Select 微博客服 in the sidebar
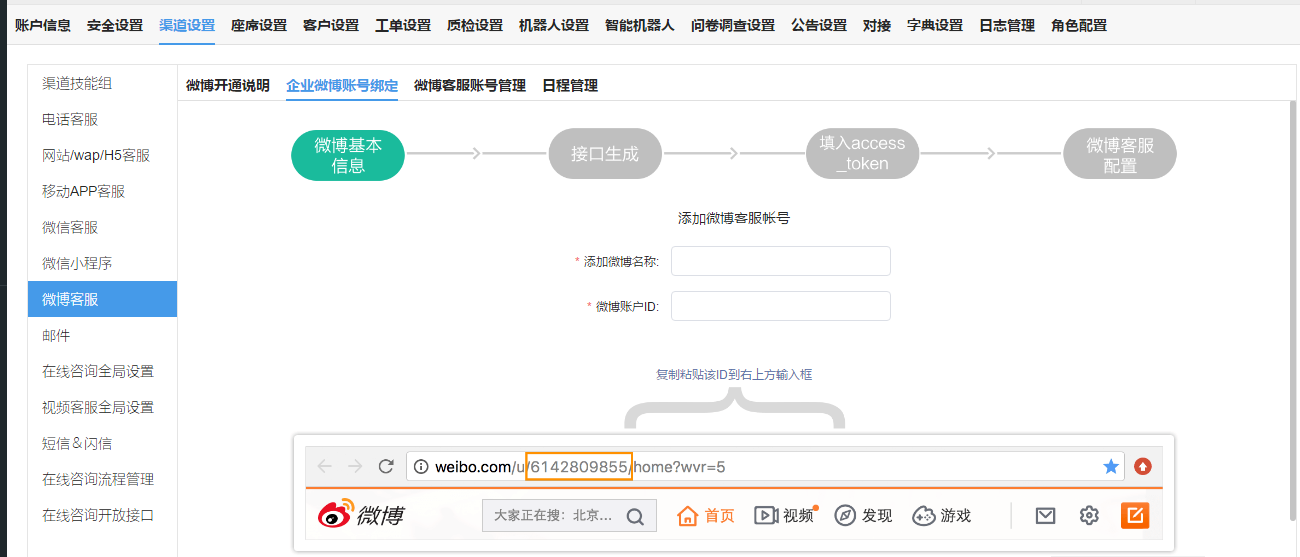 (x=102, y=299)
